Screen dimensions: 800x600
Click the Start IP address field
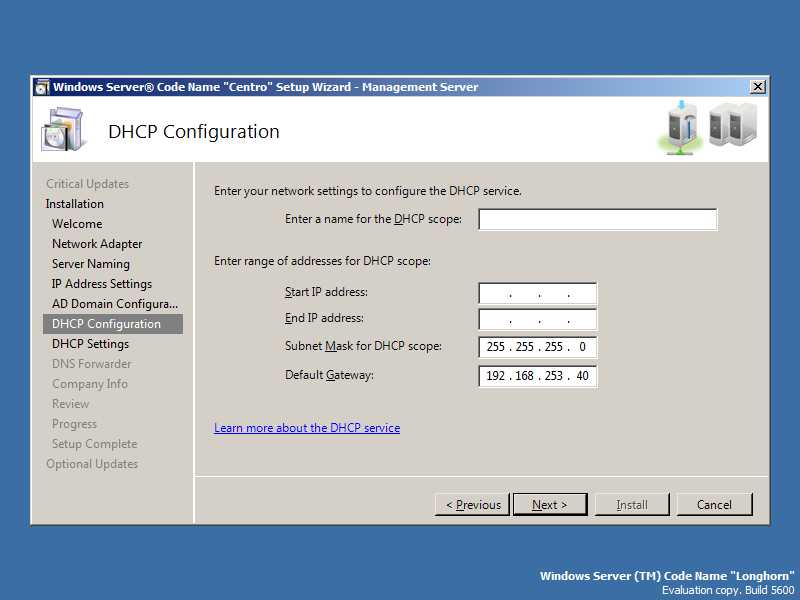tap(538, 293)
